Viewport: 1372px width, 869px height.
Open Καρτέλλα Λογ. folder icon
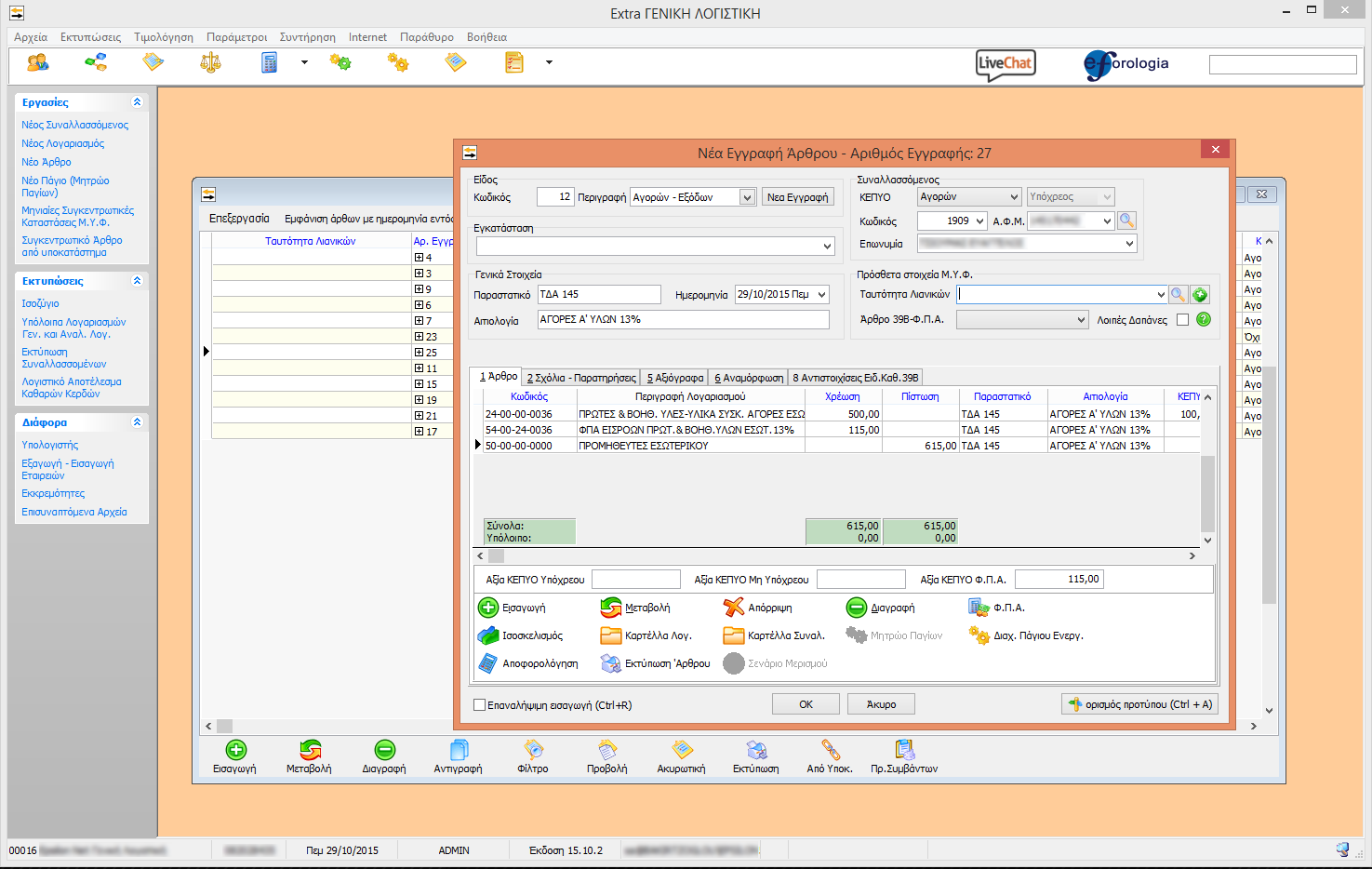pos(611,635)
